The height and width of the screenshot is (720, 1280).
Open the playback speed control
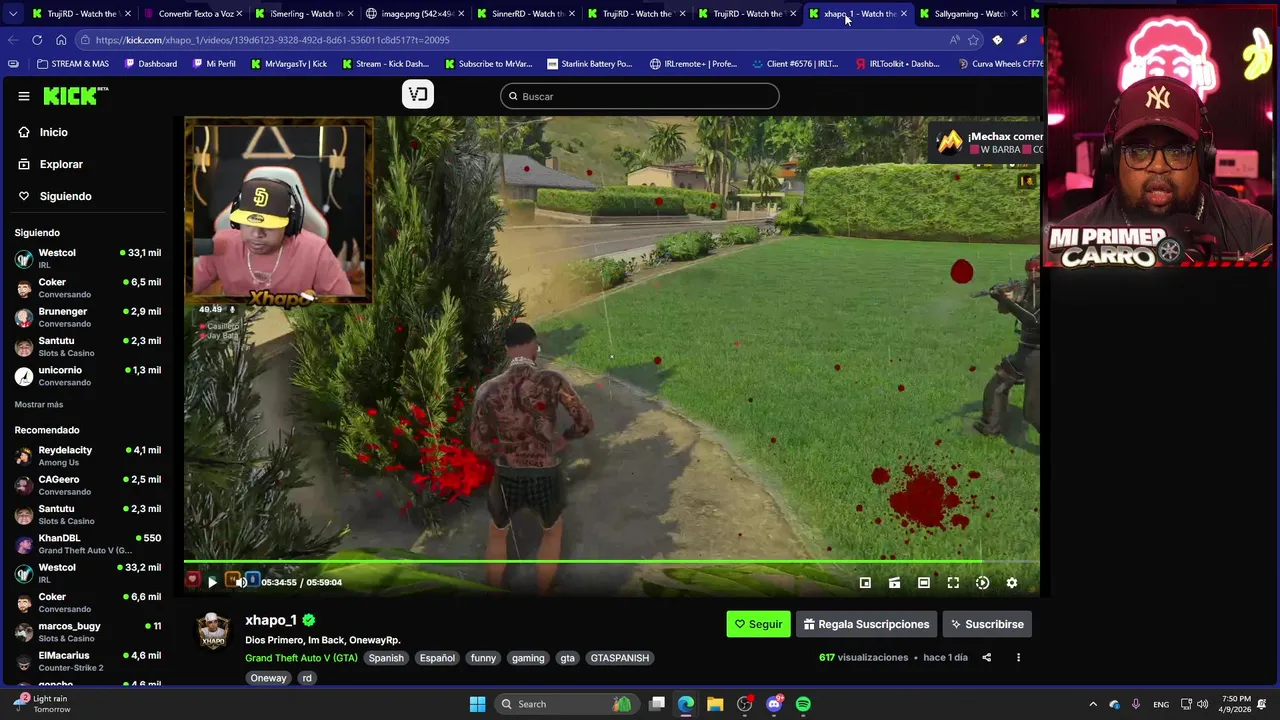click(x=982, y=583)
